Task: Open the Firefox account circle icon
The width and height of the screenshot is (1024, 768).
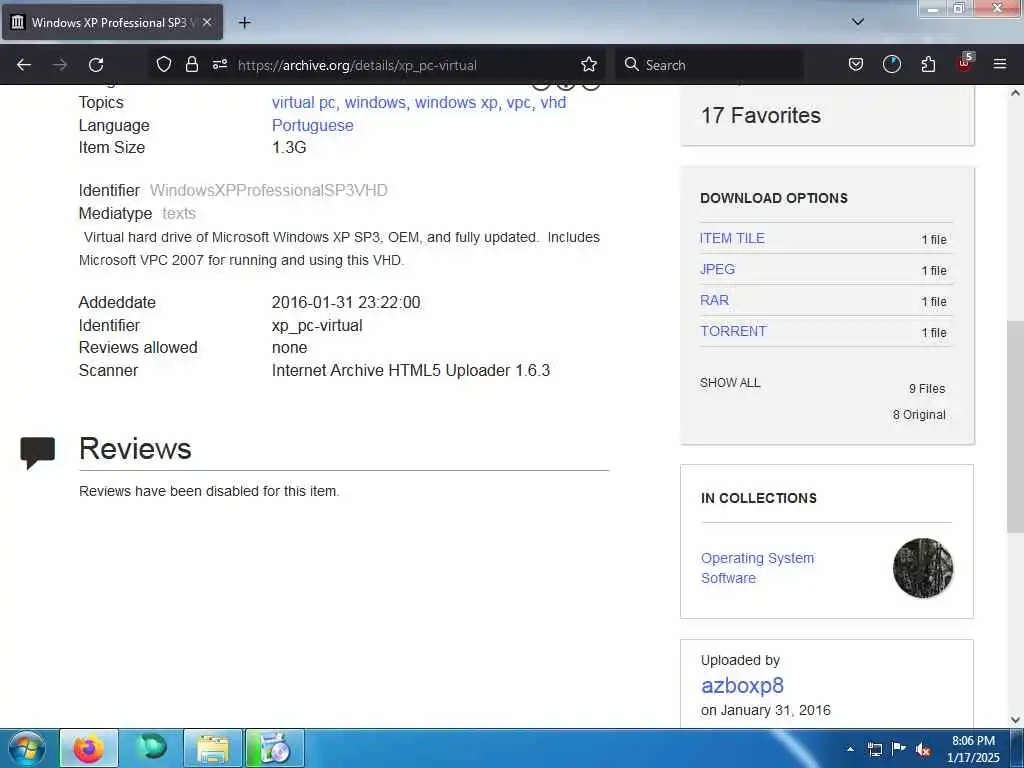Action: click(891, 65)
